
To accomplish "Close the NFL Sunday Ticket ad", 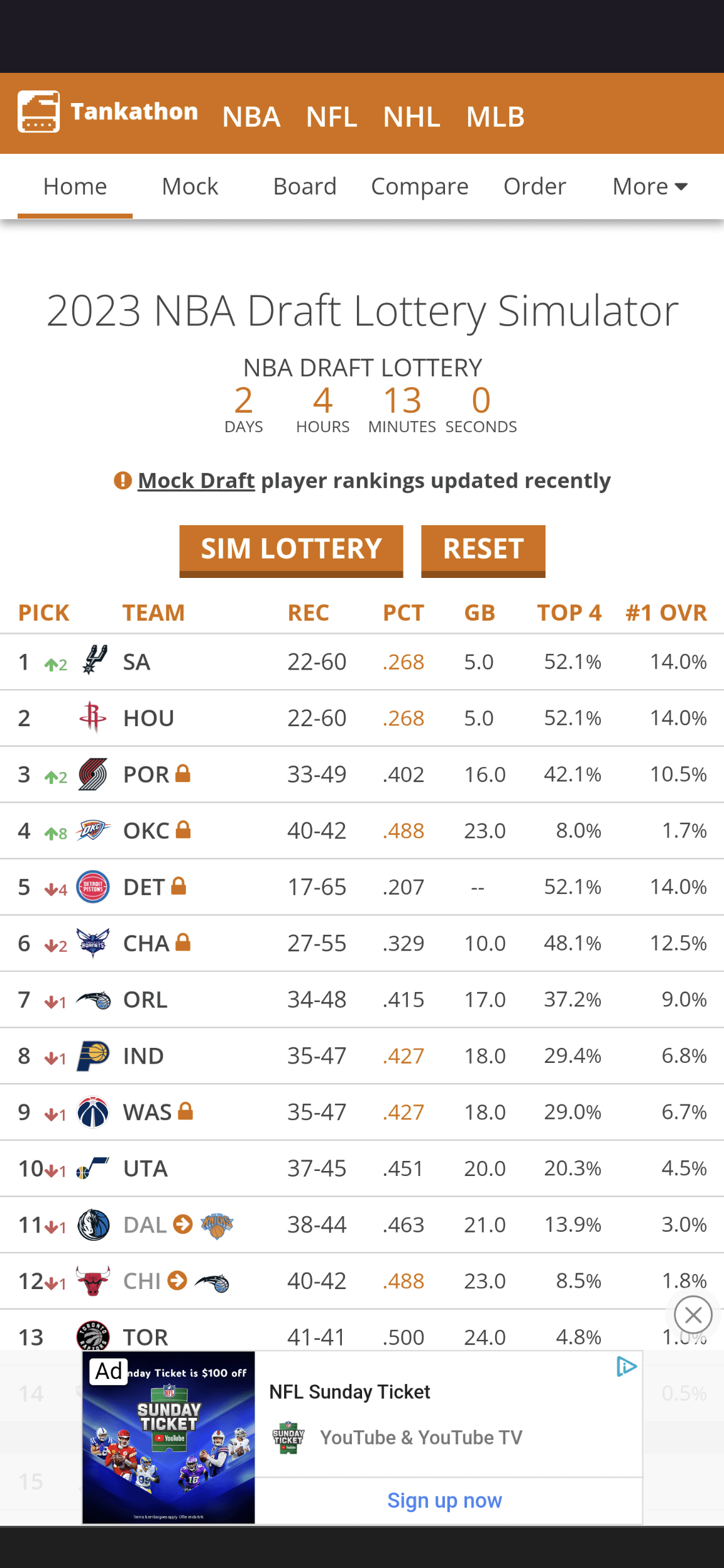I will pos(693,1315).
